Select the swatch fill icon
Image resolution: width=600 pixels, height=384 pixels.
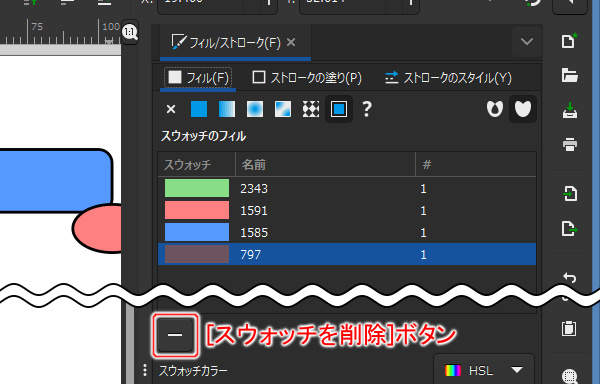pos(339,109)
